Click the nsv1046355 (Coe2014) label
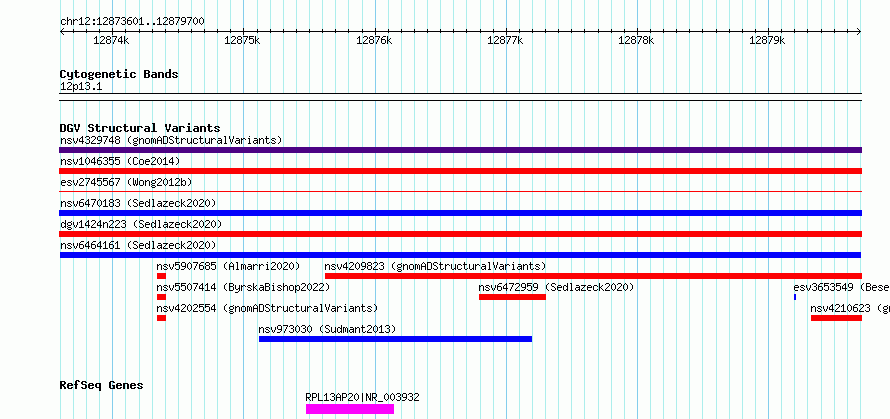The width and height of the screenshot is (890, 419). point(120,161)
